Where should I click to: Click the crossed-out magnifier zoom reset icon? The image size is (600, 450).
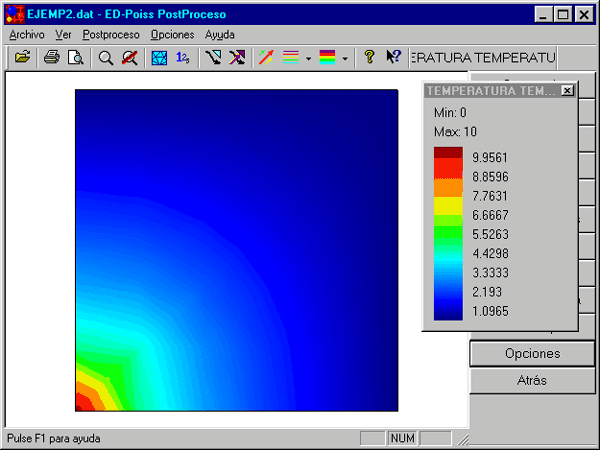(129, 57)
